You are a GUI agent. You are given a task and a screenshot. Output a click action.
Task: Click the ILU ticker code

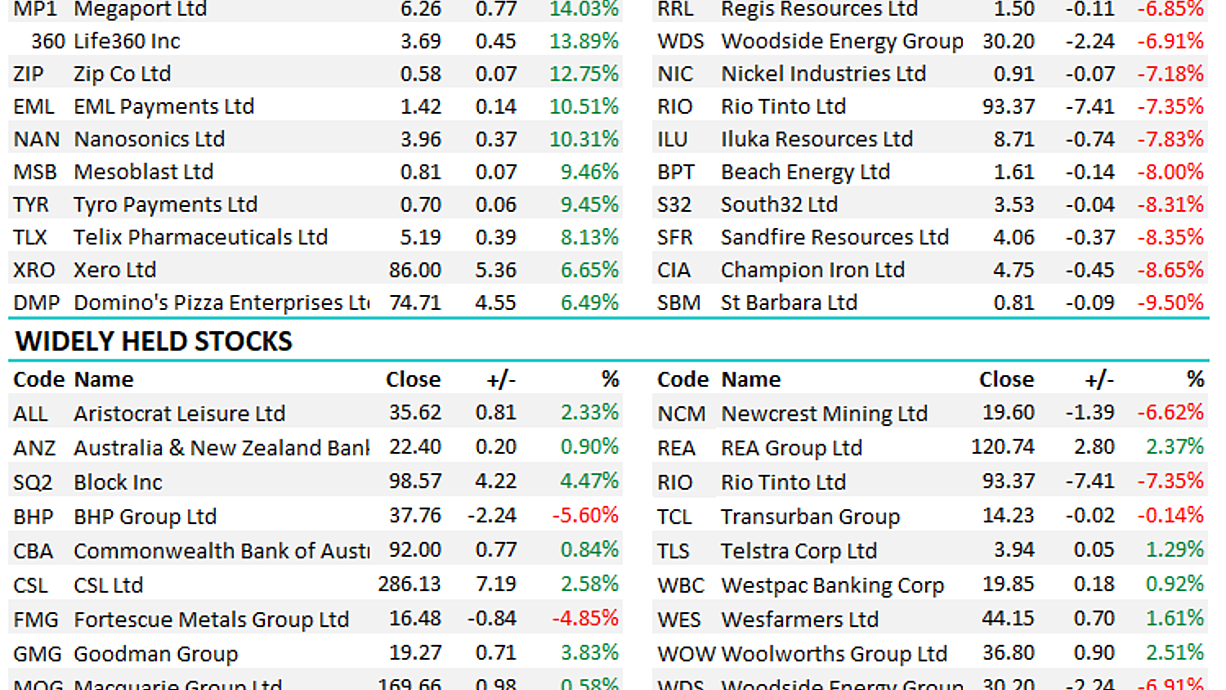pos(672,139)
